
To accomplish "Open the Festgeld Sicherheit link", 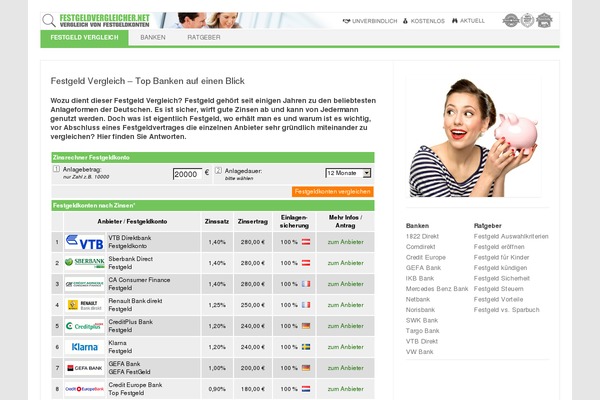I will (x=502, y=278).
